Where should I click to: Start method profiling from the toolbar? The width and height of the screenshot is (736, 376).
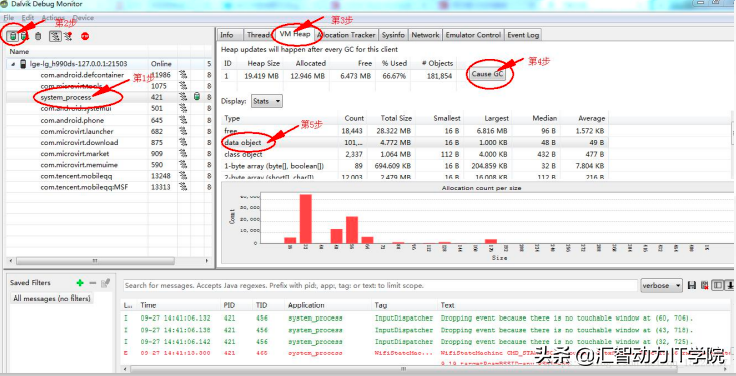[x=68, y=37]
